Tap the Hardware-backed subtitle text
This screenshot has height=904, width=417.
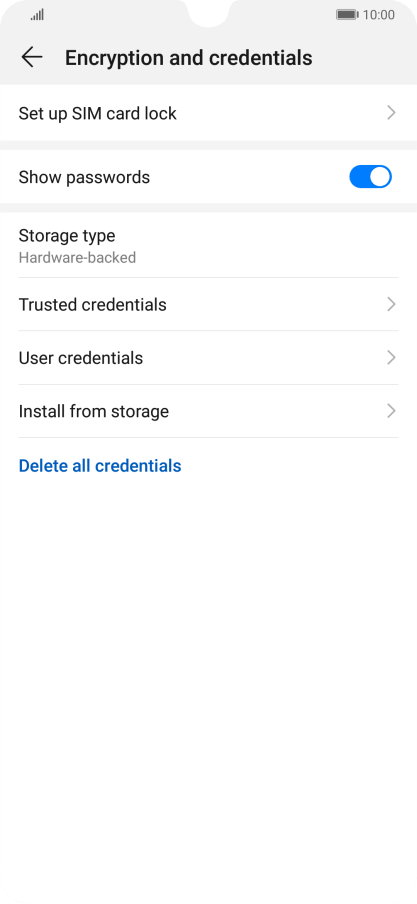(77, 258)
